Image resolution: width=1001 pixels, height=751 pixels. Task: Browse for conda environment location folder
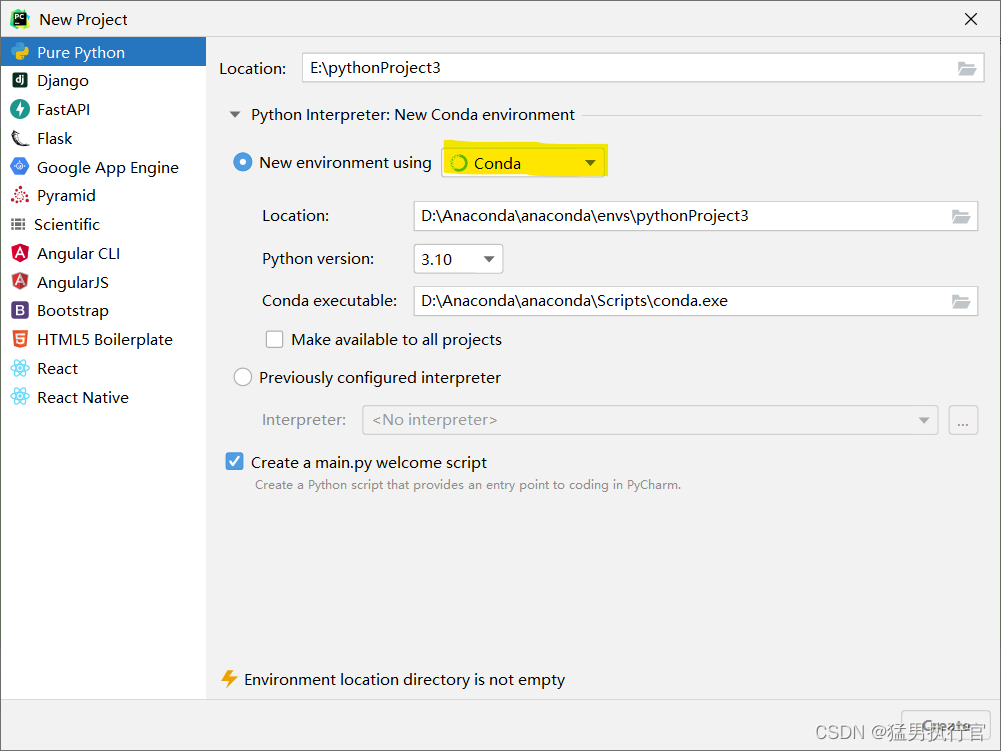coord(961,216)
